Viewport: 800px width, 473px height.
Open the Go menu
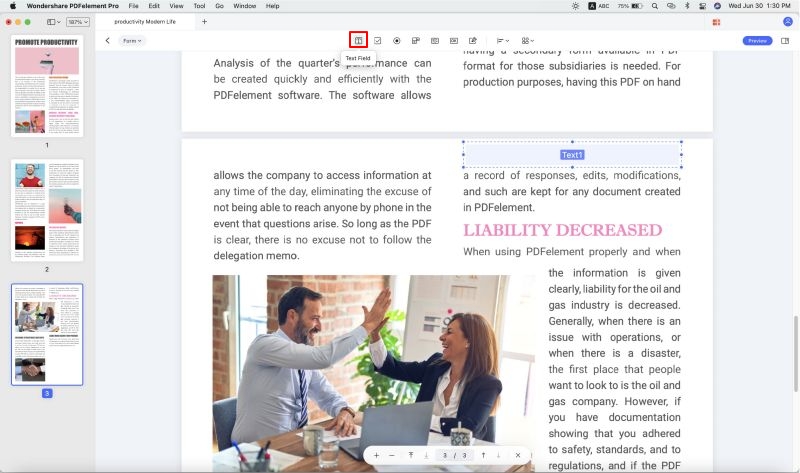219,6
